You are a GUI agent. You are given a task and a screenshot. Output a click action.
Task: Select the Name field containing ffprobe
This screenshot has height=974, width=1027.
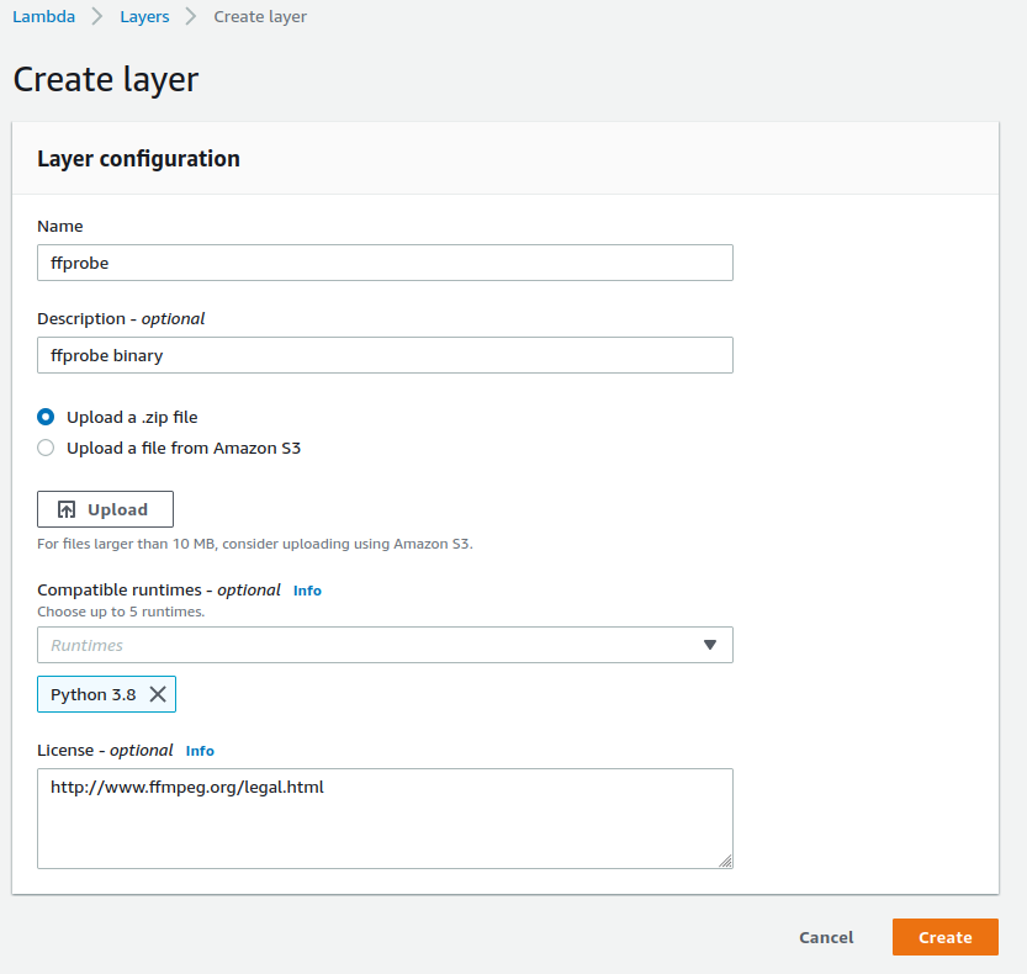click(x=385, y=262)
